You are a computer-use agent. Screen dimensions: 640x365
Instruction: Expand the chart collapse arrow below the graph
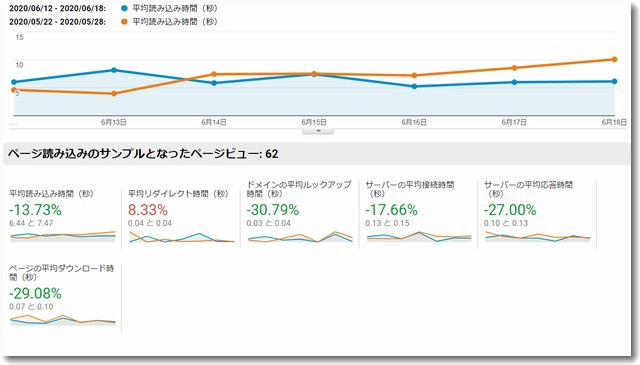(x=318, y=131)
